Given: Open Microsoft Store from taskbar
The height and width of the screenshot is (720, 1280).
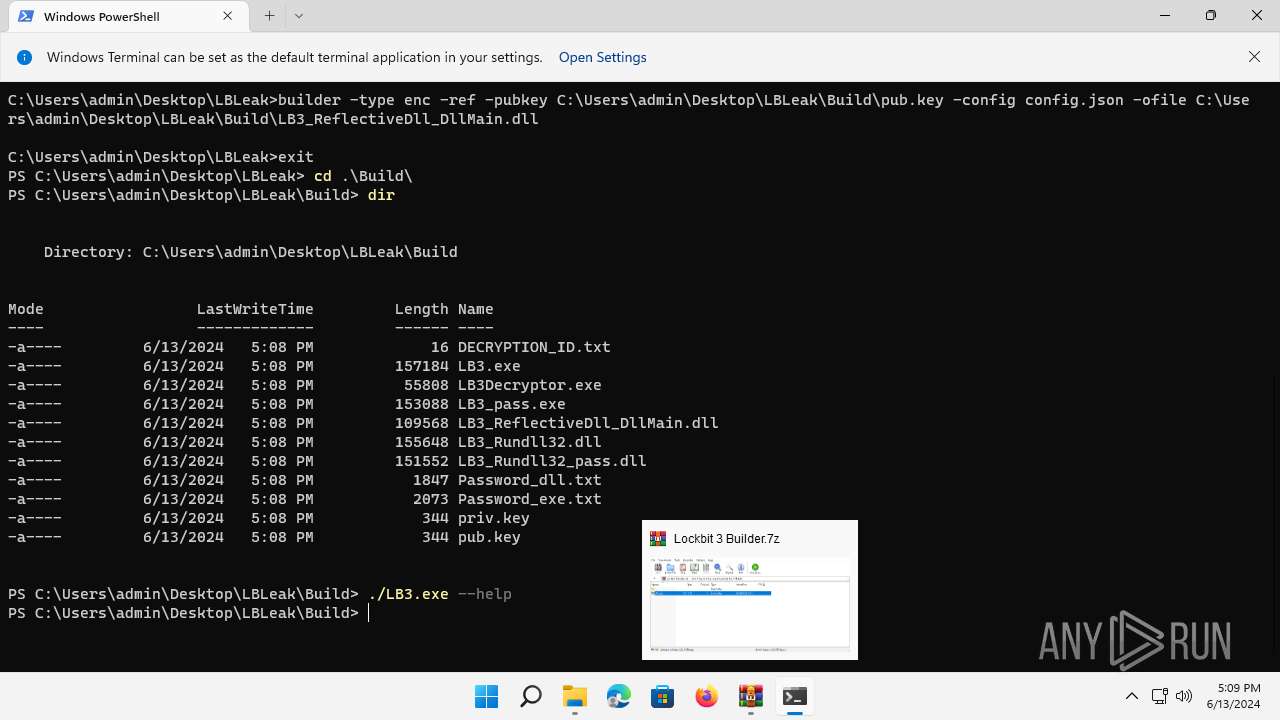Looking at the screenshot, I should coord(662,696).
